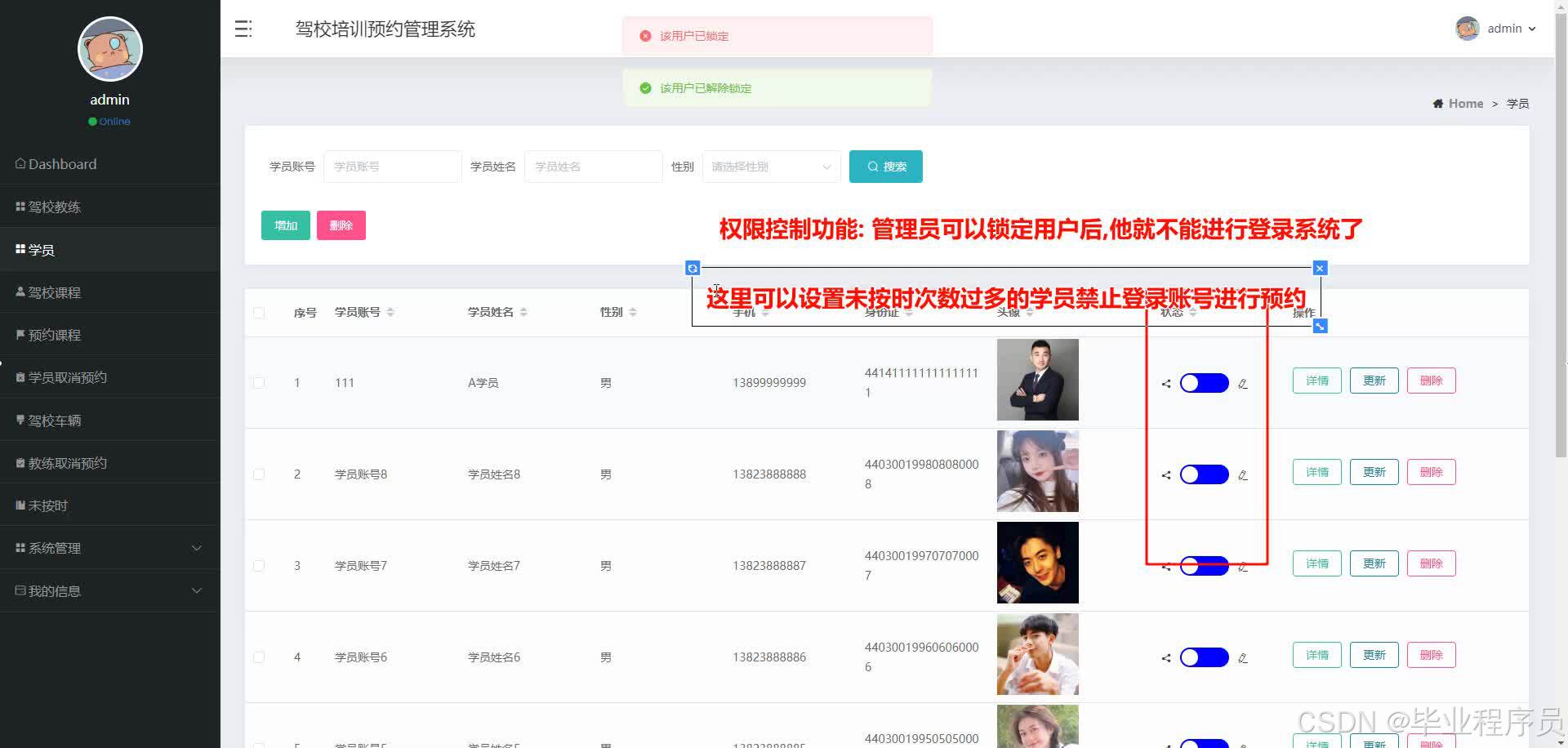Viewport: 1568px width, 748px height.
Task: Click the avatar photo of 学员姓名8
Action: coord(1038,471)
